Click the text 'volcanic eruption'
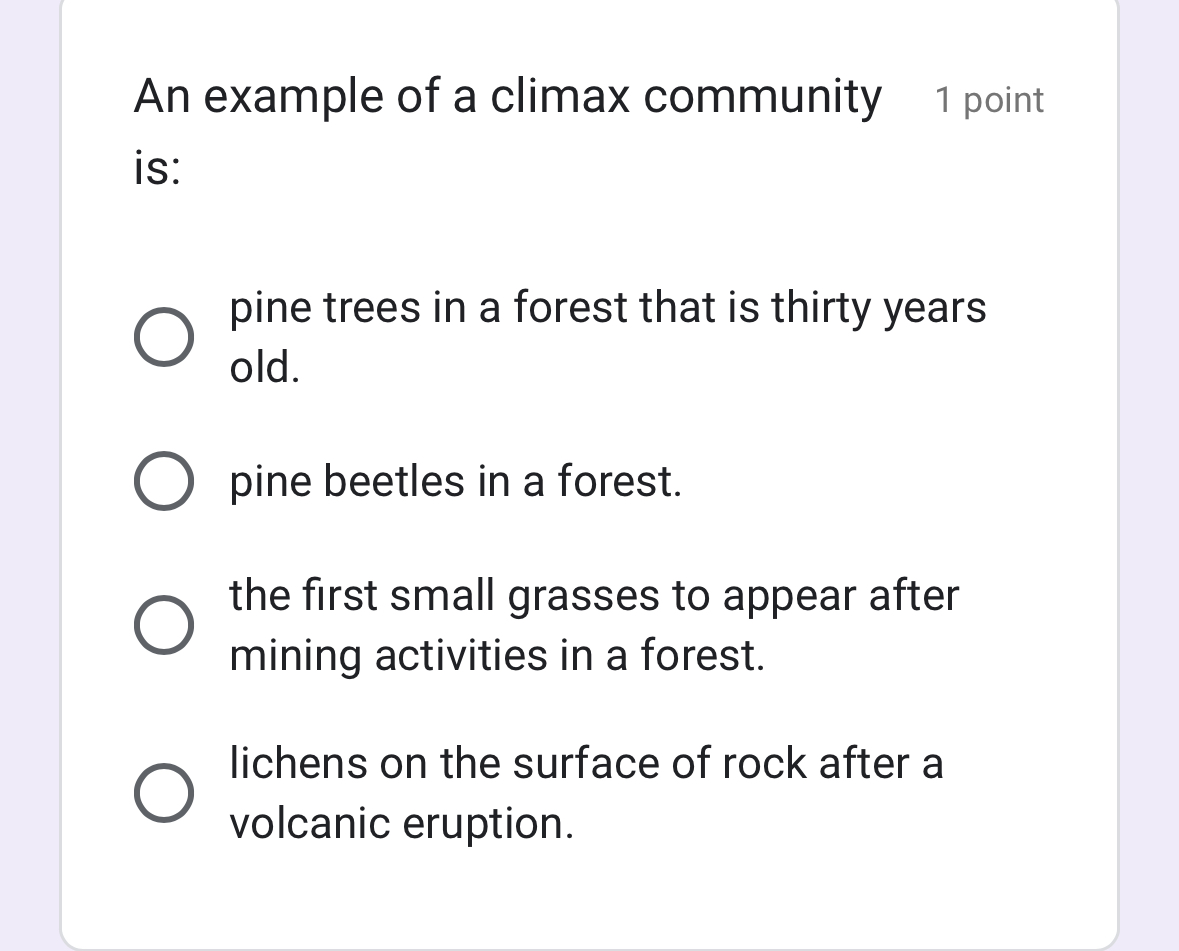1179x951 pixels. tap(400, 823)
